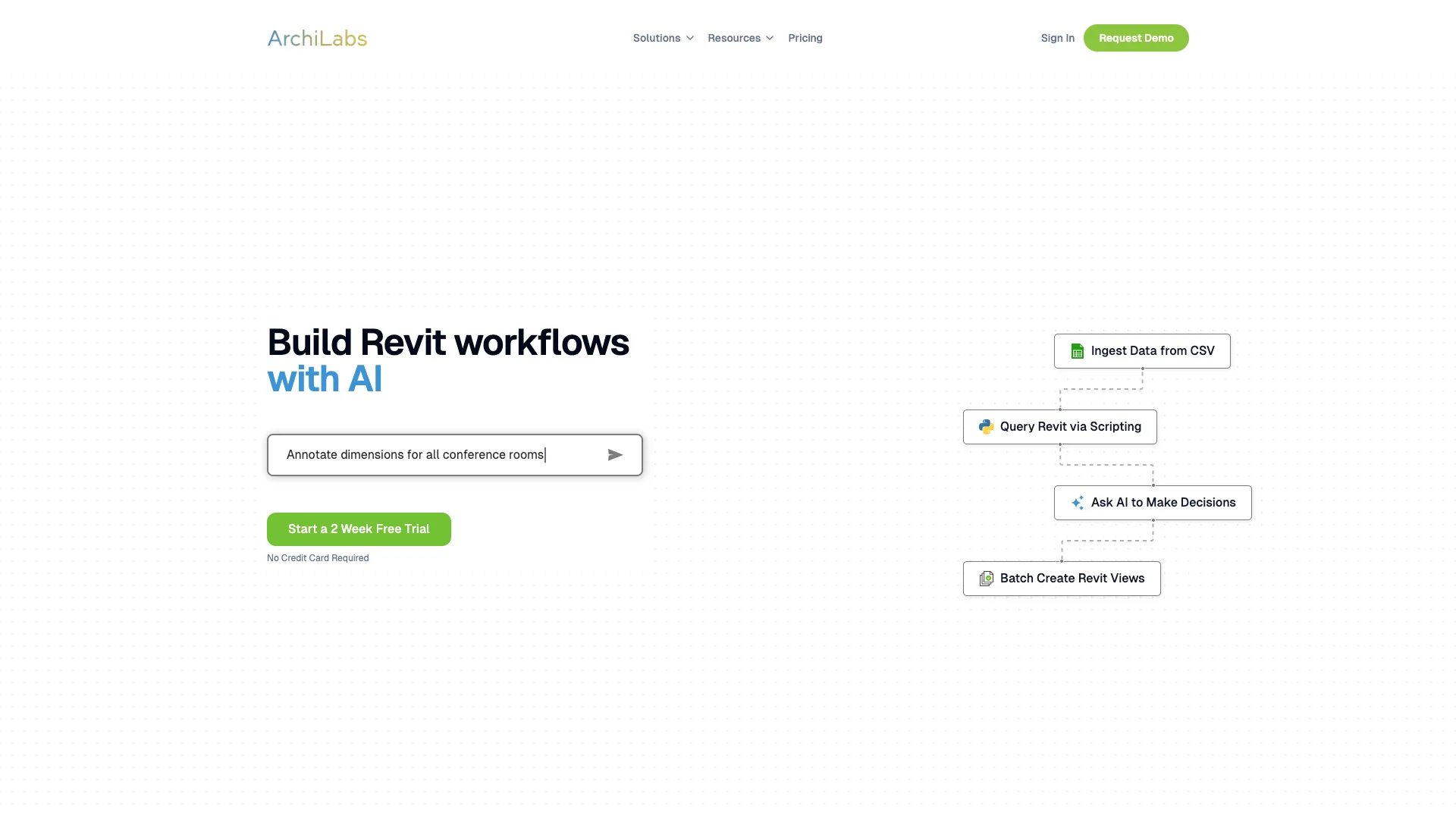This screenshot has width=1456, height=819.
Task: Expand the Resources dropdown chevron
Action: point(770,38)
